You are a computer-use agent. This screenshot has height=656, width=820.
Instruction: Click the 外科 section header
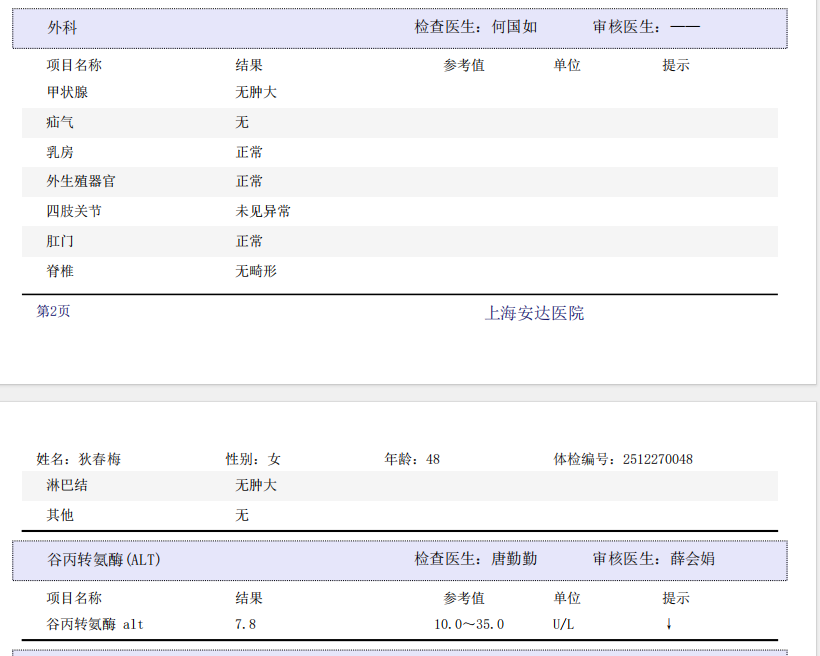pyautogui.click(x=62, y=27)
